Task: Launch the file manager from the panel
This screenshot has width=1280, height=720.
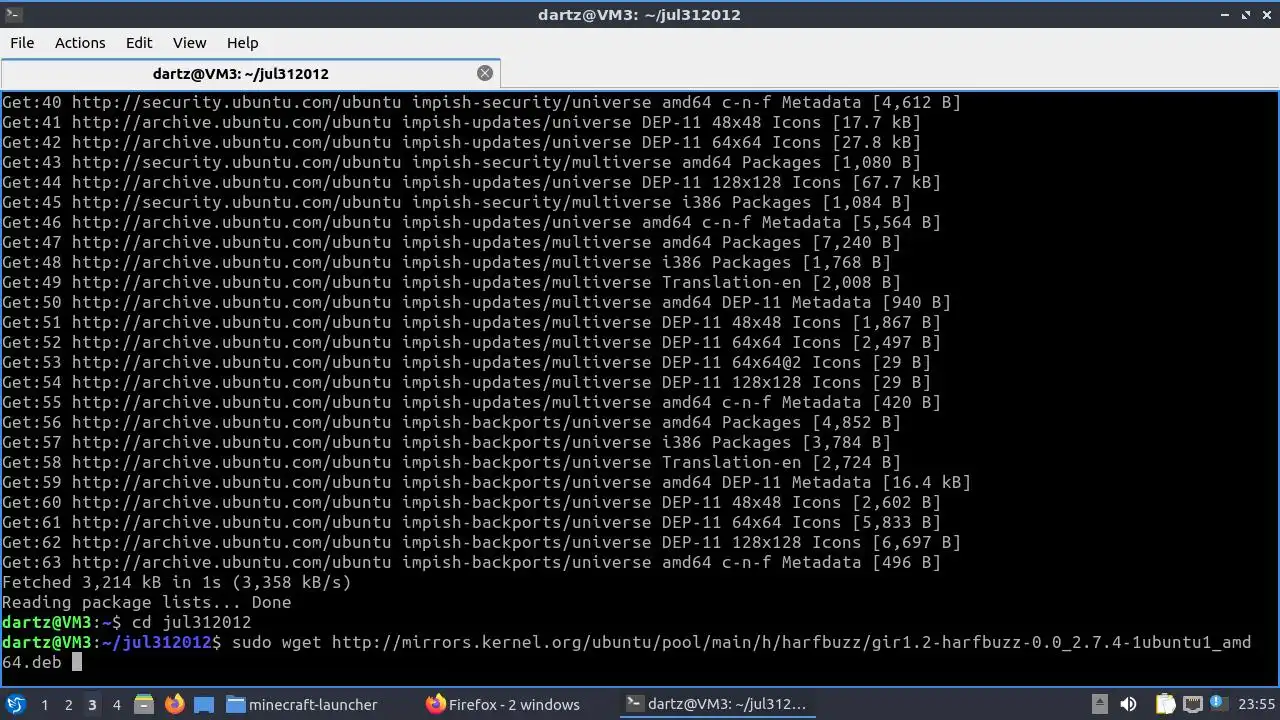Action: 143,704
